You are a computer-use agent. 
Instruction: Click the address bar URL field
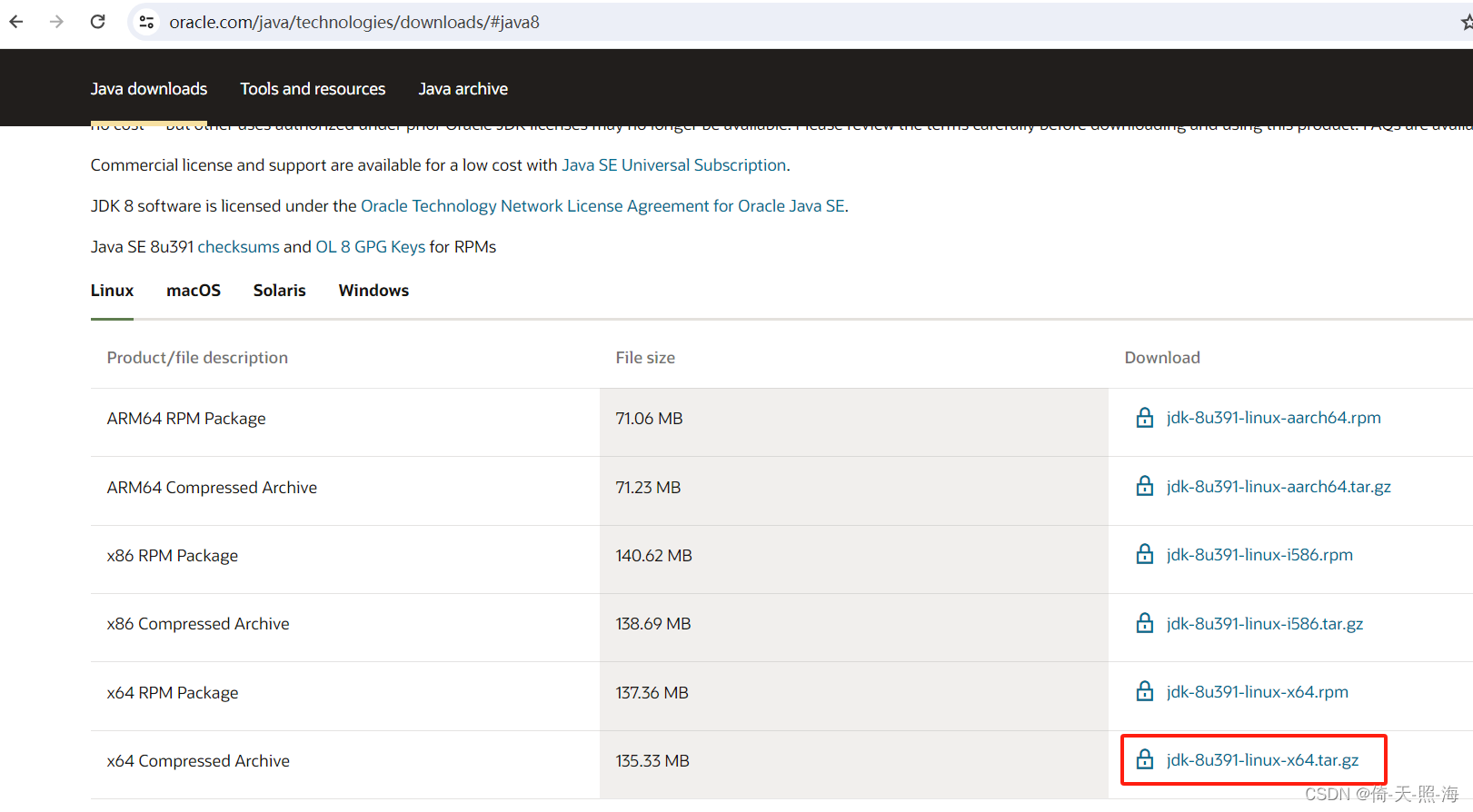800,22
